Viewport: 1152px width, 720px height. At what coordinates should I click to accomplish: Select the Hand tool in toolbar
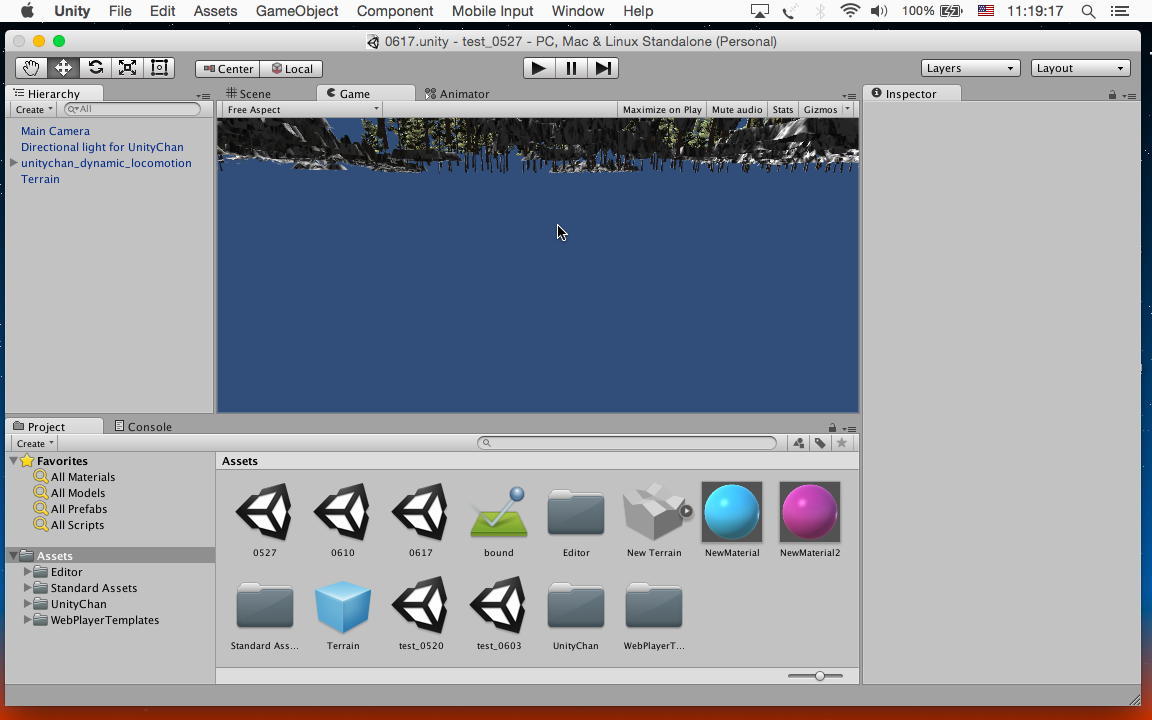click(31, 68)
